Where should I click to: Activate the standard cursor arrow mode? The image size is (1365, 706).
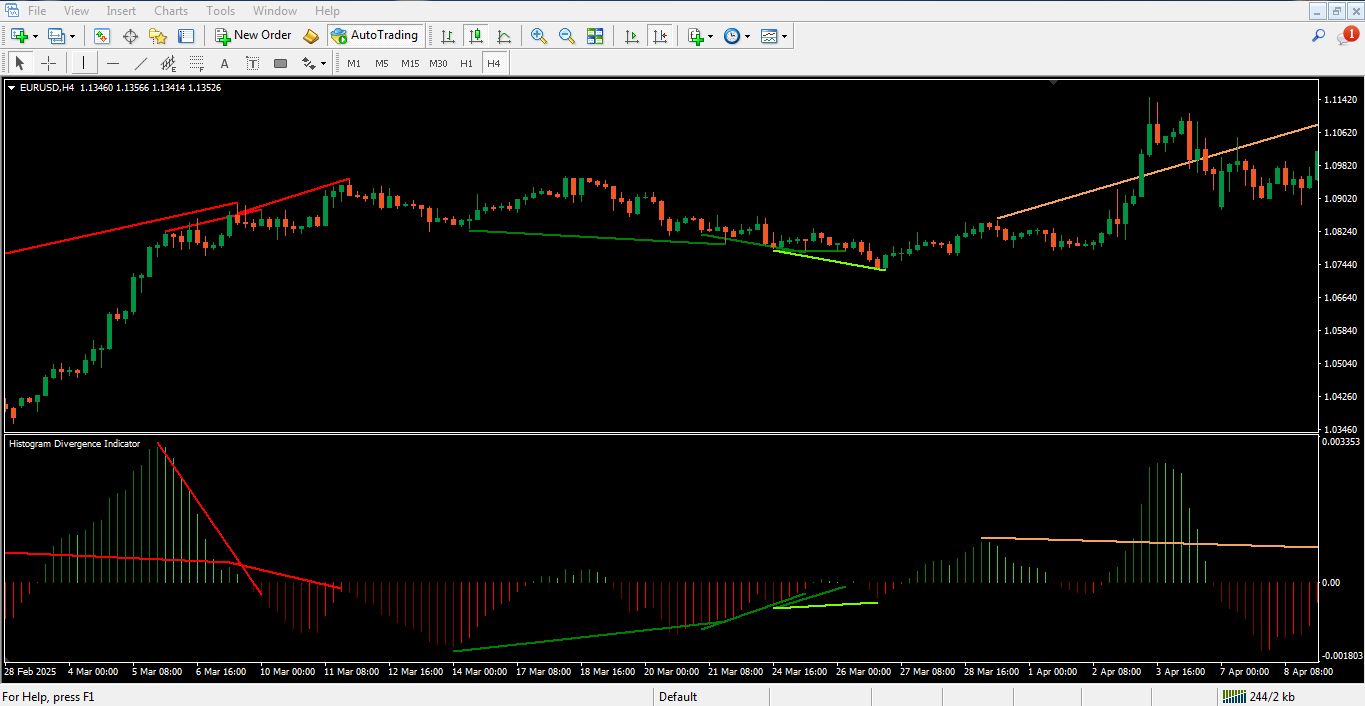click(19, 63)
